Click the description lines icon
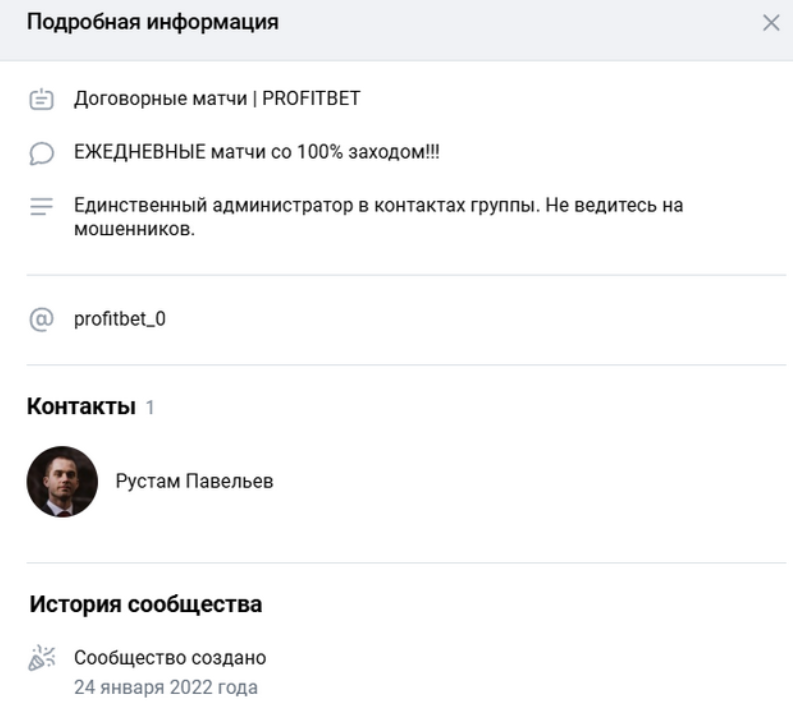The width and height of the screenshot is (793, 707). click(x=40, y=208)
